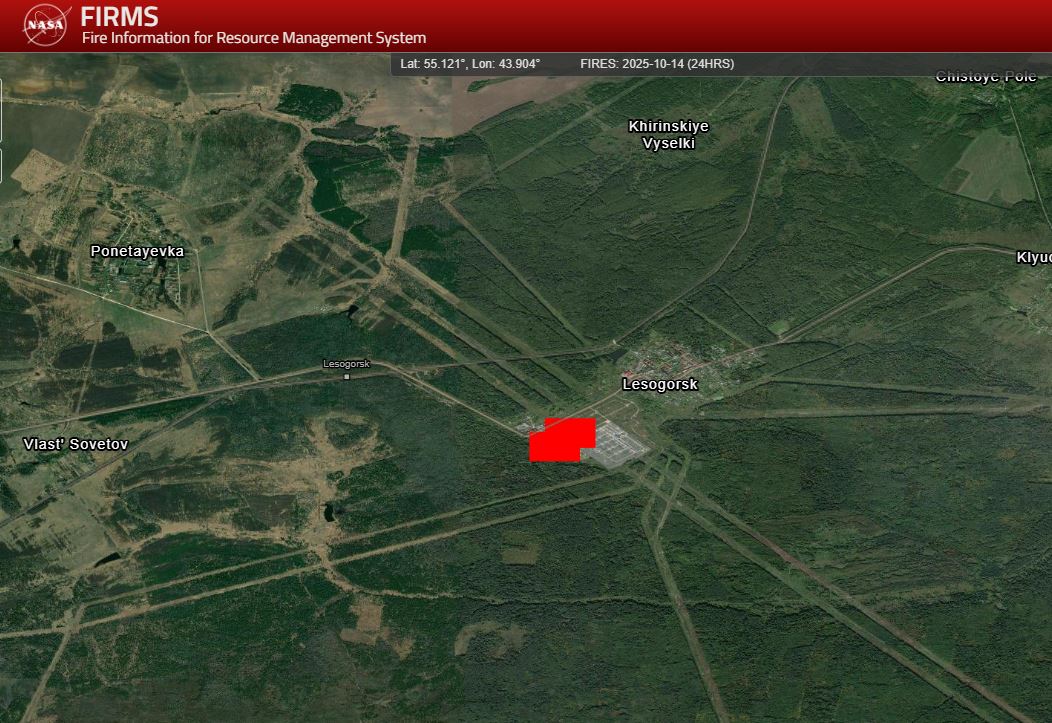
Task: Click the Chistoye Pole map label
Action: pos(986,77)
